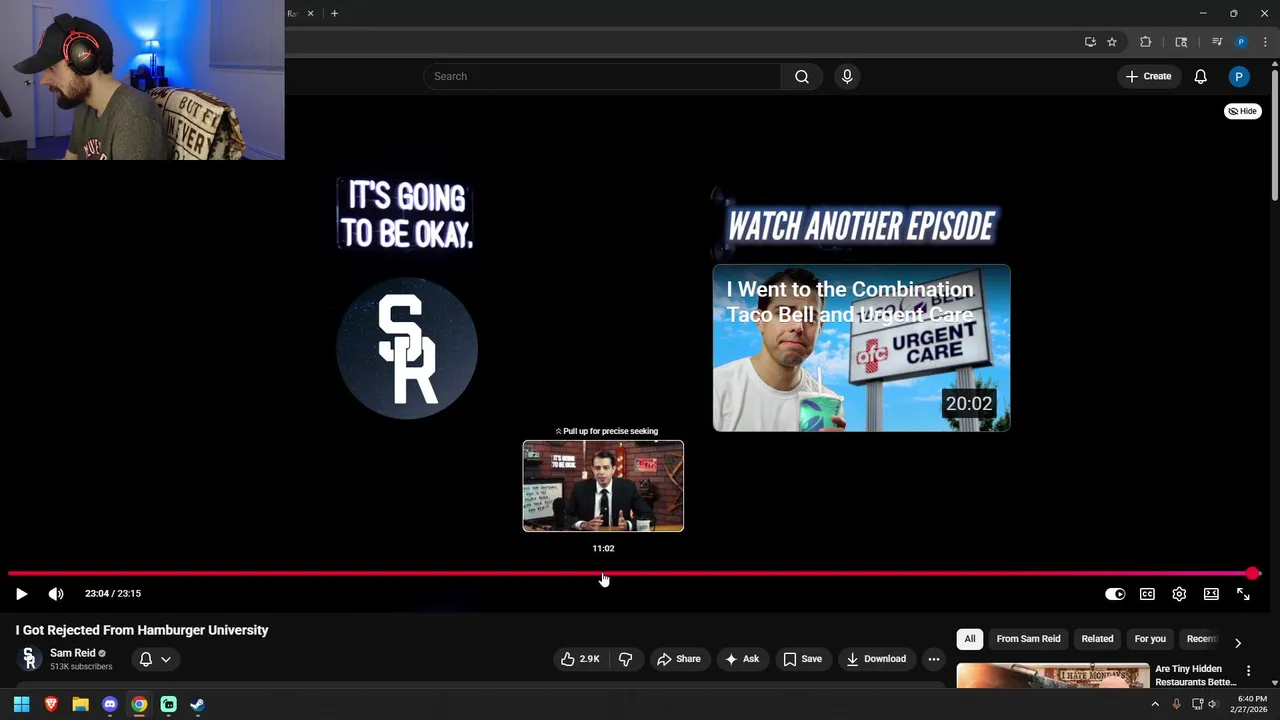Click the page vertical scrollbar
Viewport: 1280px width, 720px height.
[1274, 135]
